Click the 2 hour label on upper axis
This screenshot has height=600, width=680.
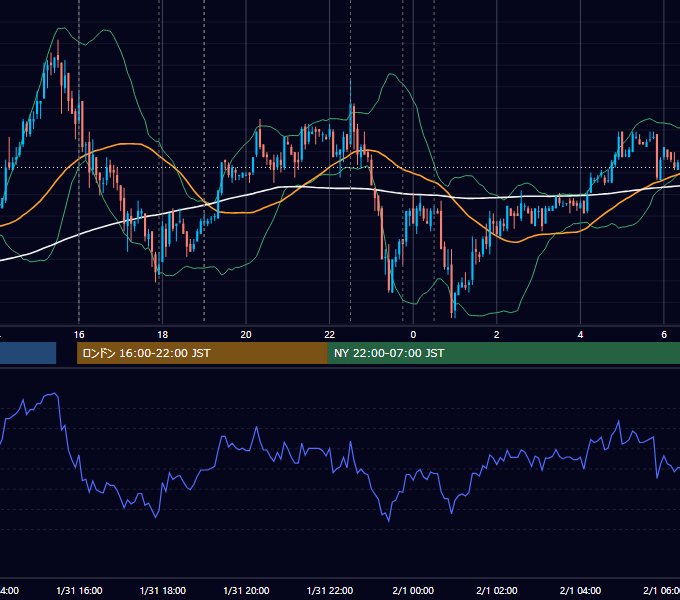497,335
